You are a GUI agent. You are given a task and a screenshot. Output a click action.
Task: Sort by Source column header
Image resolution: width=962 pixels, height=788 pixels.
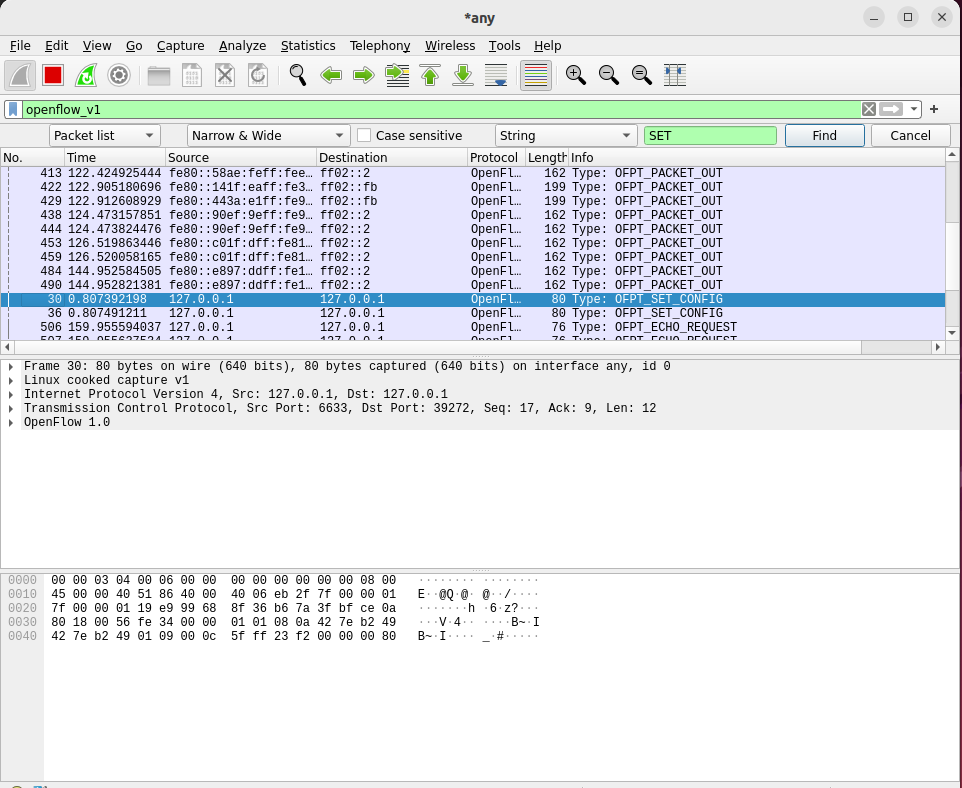[240, 158]
